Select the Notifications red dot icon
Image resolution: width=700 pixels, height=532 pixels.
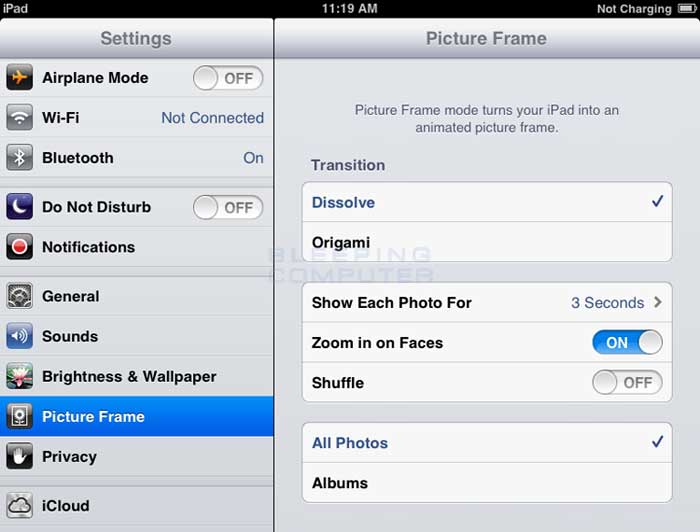point(19,246)
